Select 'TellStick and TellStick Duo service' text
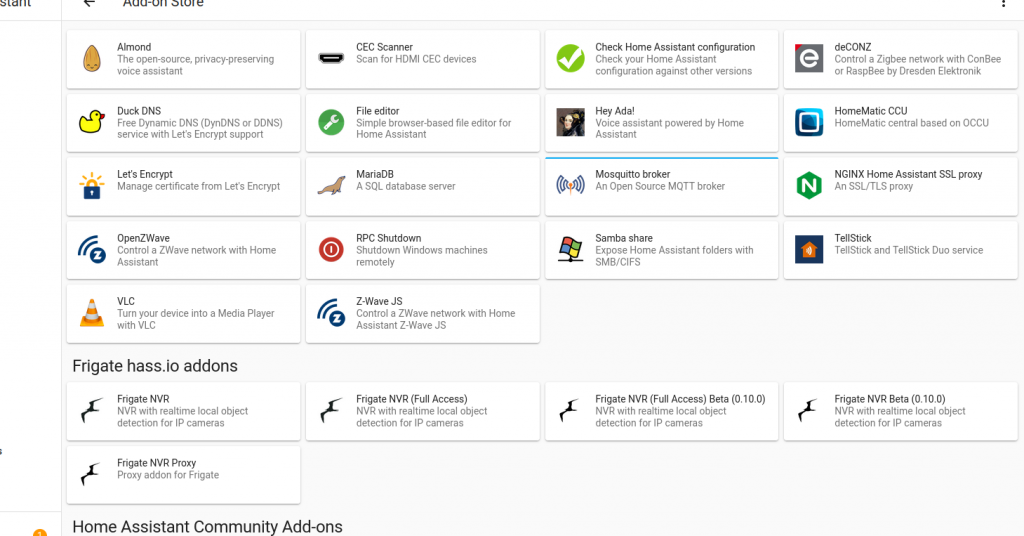The height and width of the screenshot is (536, 1024). click(x=908, y=250)
